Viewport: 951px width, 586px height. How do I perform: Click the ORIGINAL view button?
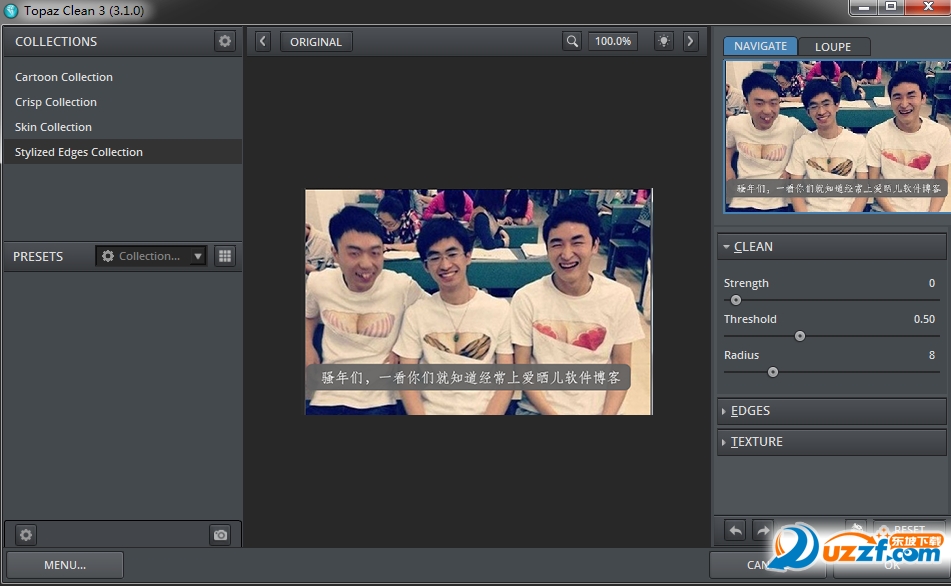click(x=316, y=42)
